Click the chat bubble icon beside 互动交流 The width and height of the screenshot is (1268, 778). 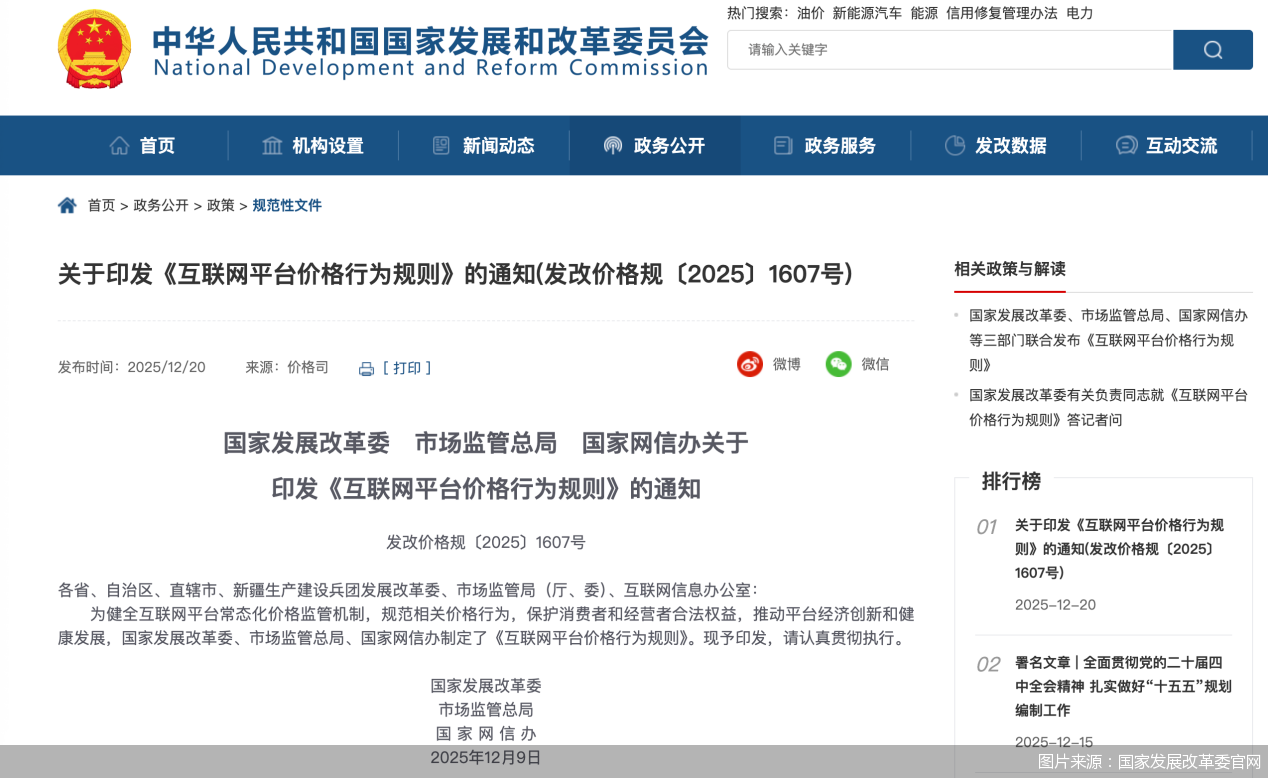click(x=1125, y=145)
